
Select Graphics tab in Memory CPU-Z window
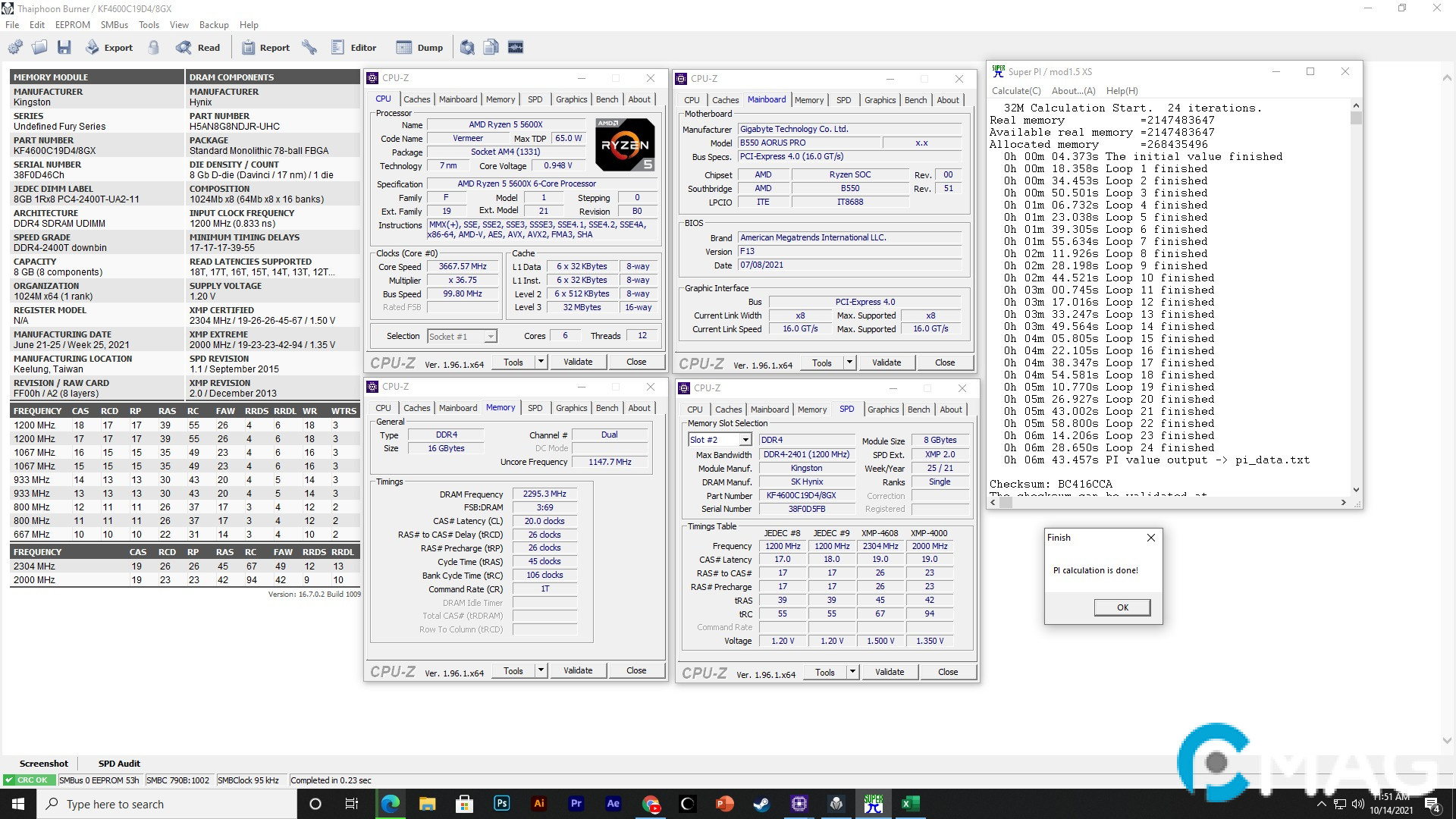tap(571, 408)
